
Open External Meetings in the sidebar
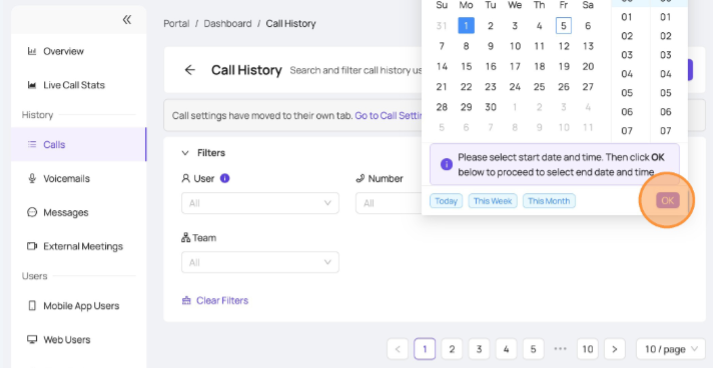79,246
